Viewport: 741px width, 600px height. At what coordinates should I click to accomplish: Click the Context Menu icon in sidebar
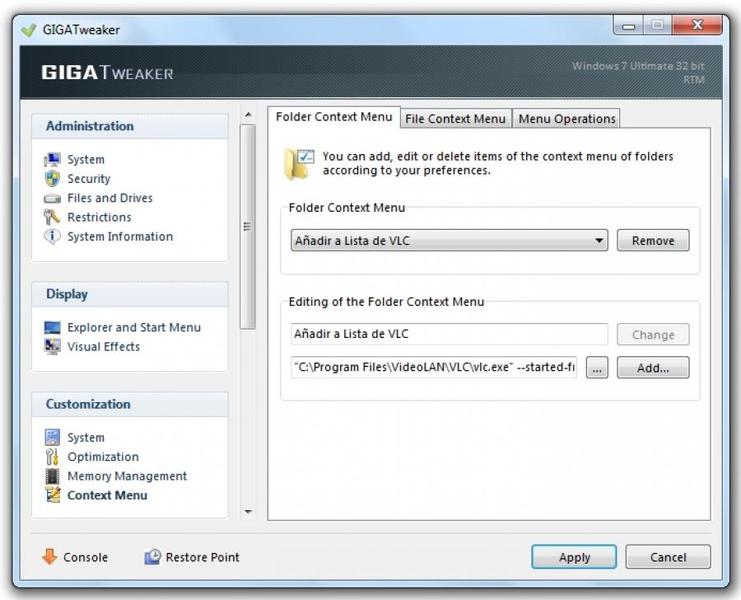tap(52, 495)
